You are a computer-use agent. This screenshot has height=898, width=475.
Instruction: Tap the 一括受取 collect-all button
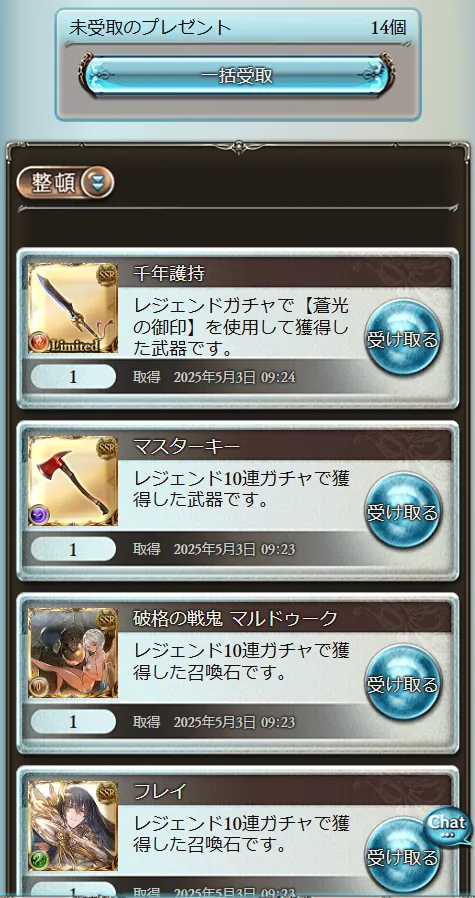coord(237,75)
